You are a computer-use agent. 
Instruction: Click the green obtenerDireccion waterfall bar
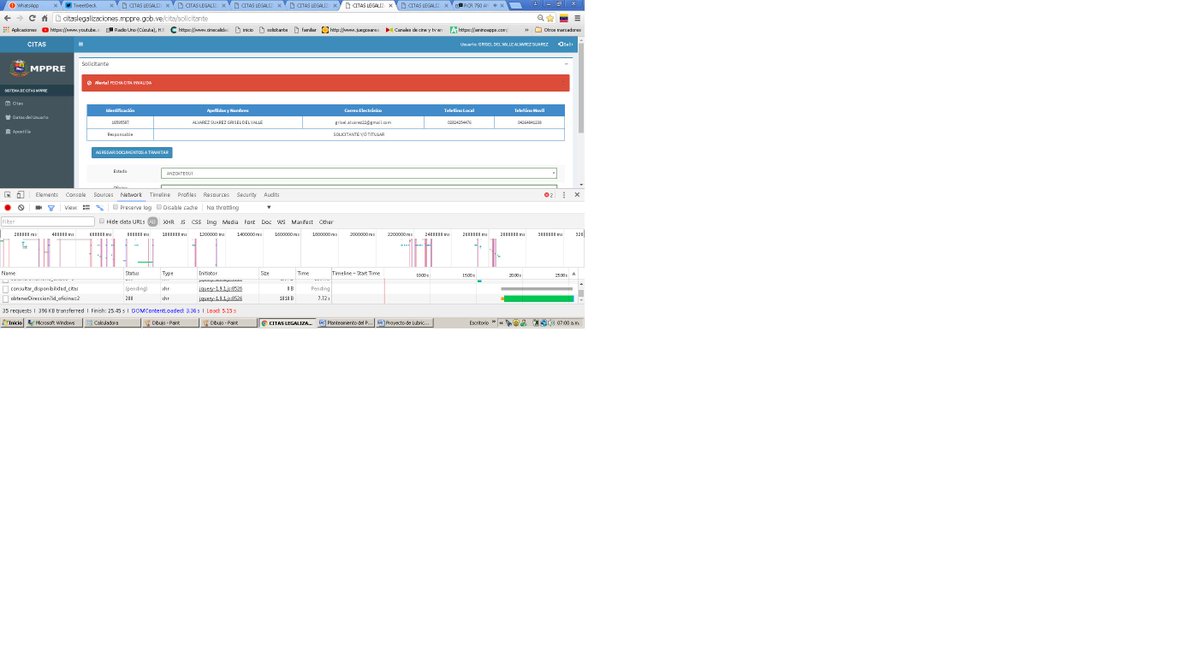[540, 298]
